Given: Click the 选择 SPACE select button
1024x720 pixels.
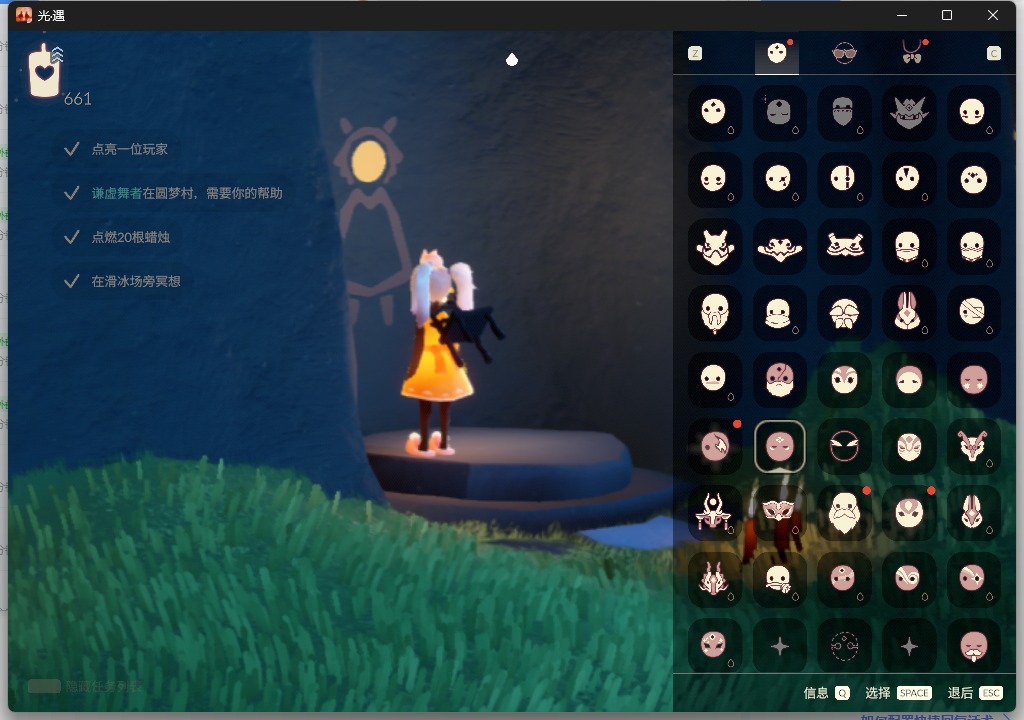Looking at the screenshot, I should tap(897, 693).
